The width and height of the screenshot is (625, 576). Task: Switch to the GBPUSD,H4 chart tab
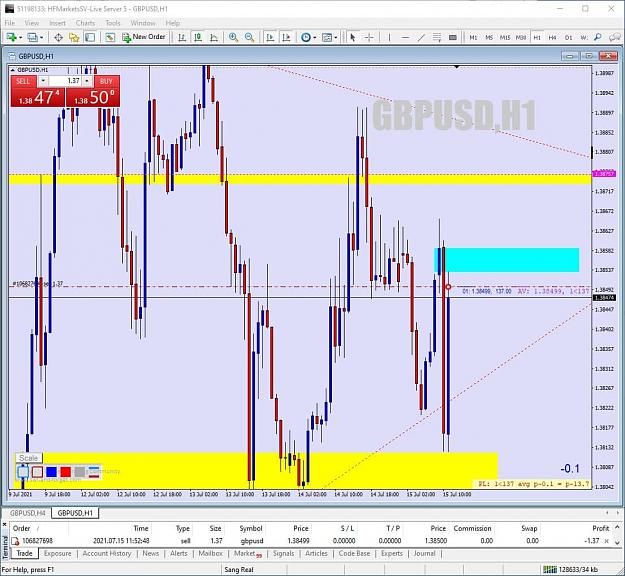(28, 513)
